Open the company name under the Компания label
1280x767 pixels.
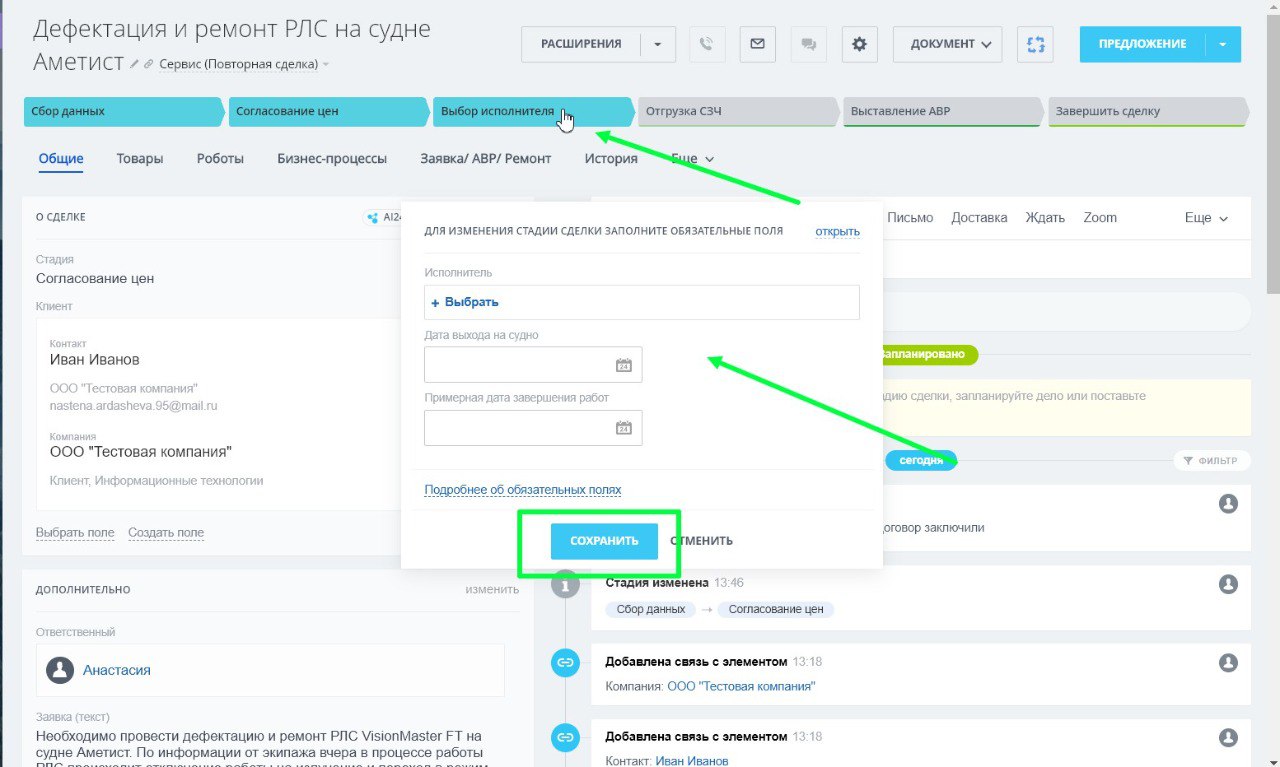(x=141, y=452)
